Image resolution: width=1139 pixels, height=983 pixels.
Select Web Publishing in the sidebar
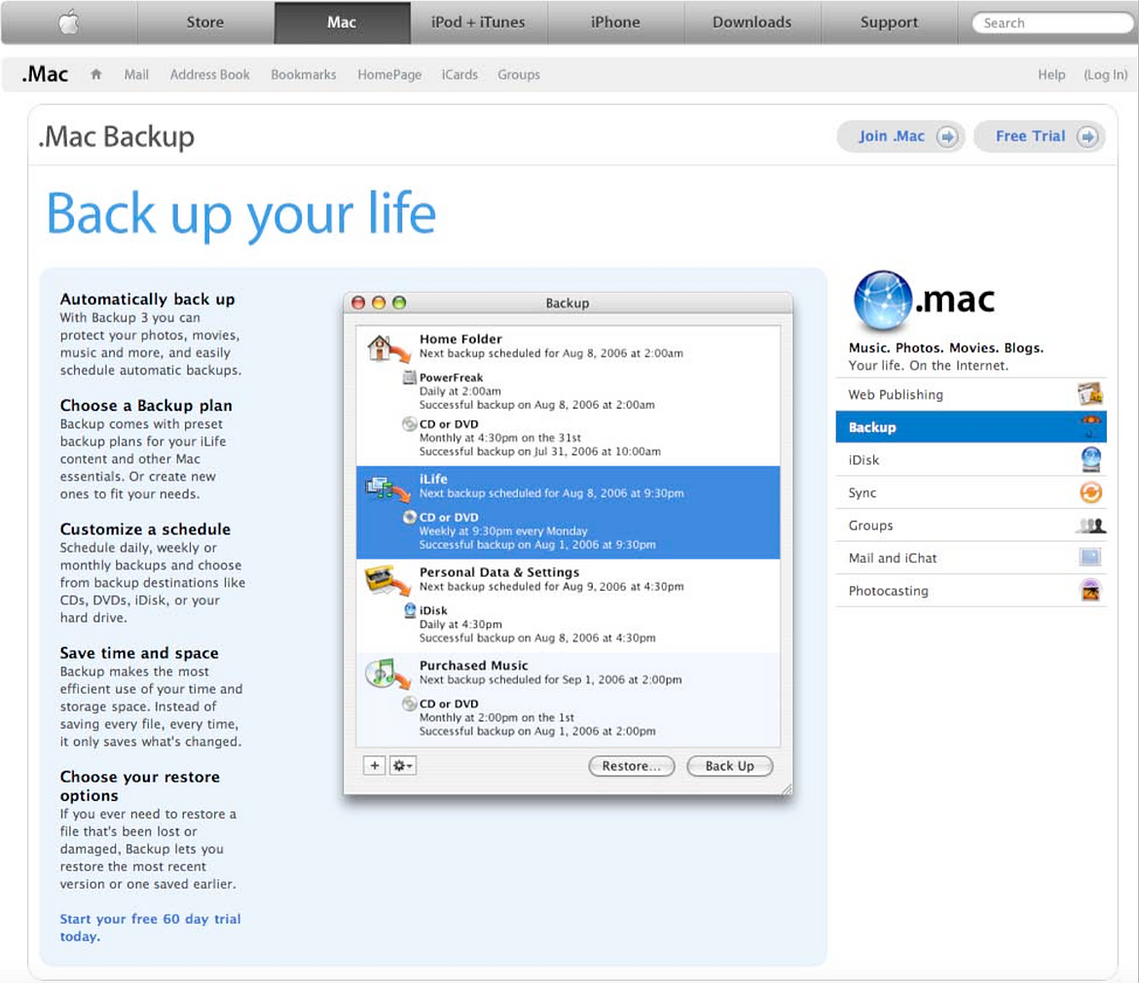tap(971, 394)
